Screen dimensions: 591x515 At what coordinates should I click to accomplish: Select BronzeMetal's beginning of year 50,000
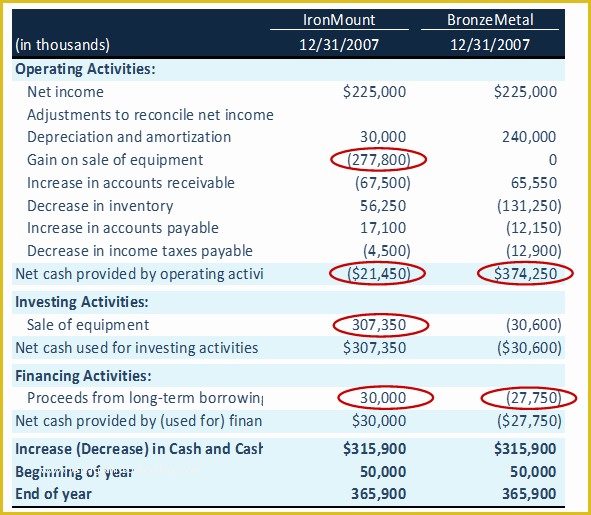click(x=533, y=472)
